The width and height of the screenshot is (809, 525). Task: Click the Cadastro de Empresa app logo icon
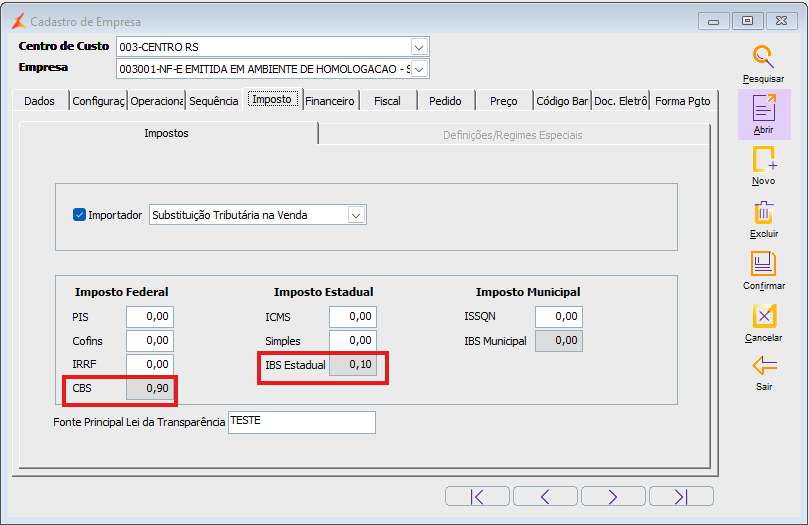19,22
